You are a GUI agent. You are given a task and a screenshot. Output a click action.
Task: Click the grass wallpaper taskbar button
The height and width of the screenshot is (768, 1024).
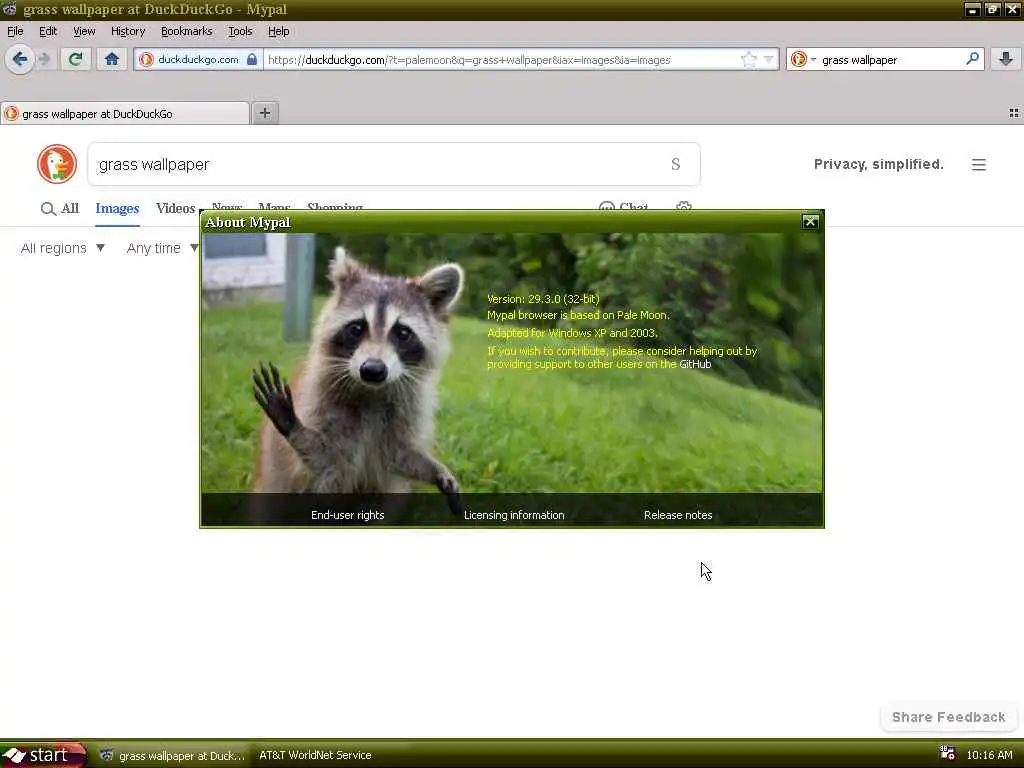coord(172,756)
